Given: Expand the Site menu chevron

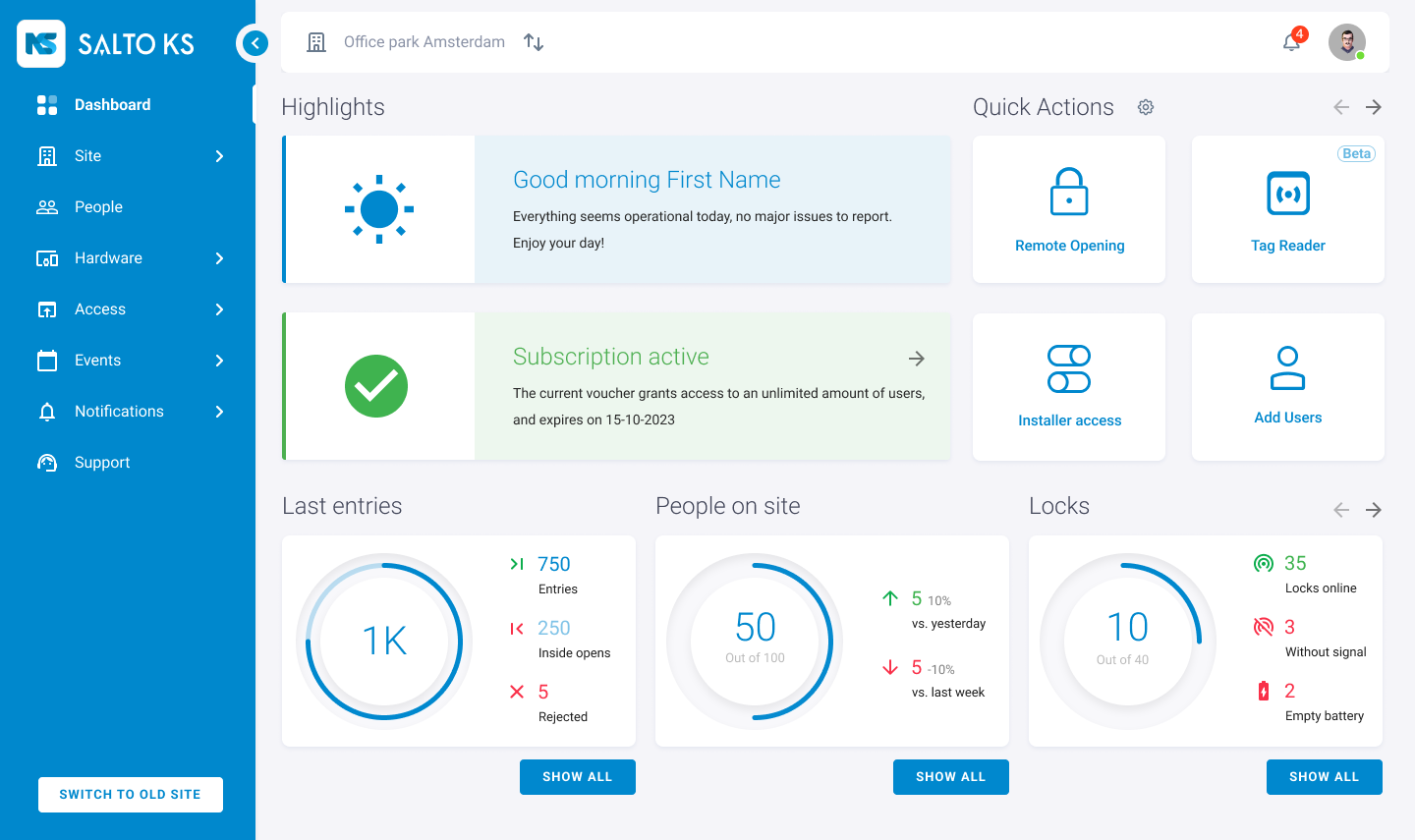Looking at the screenshot, I should 219,156.
